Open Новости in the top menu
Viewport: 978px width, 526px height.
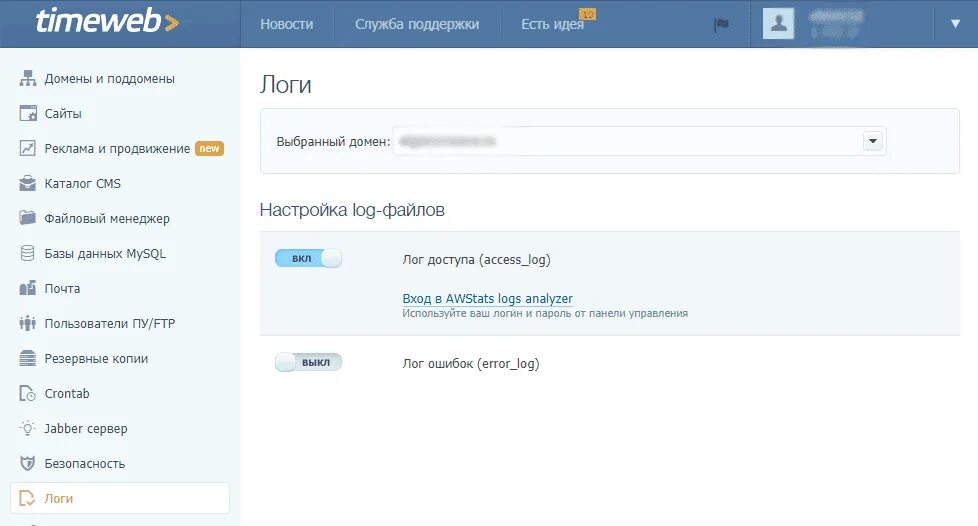(287, 24)
